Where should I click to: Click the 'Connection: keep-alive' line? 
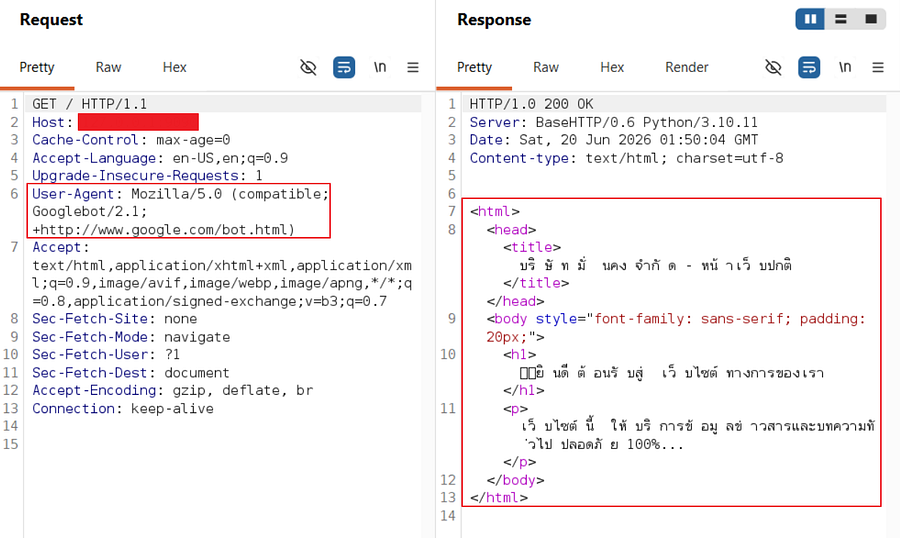123,409
